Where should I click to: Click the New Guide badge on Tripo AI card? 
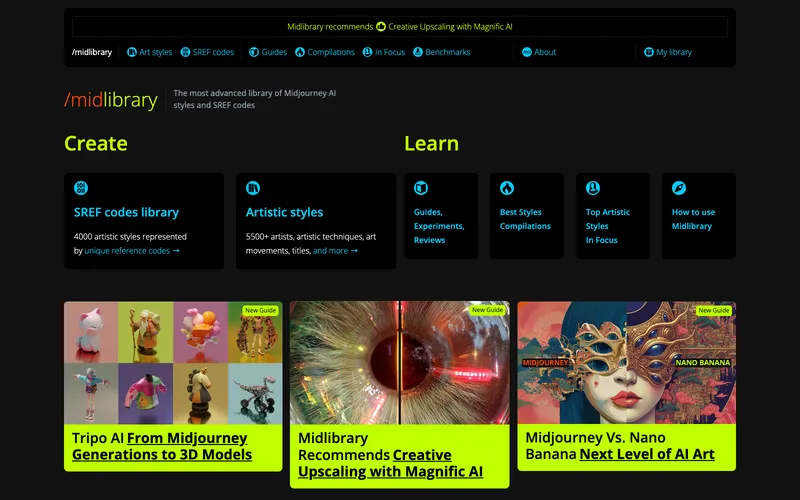[x=260, y=310]
